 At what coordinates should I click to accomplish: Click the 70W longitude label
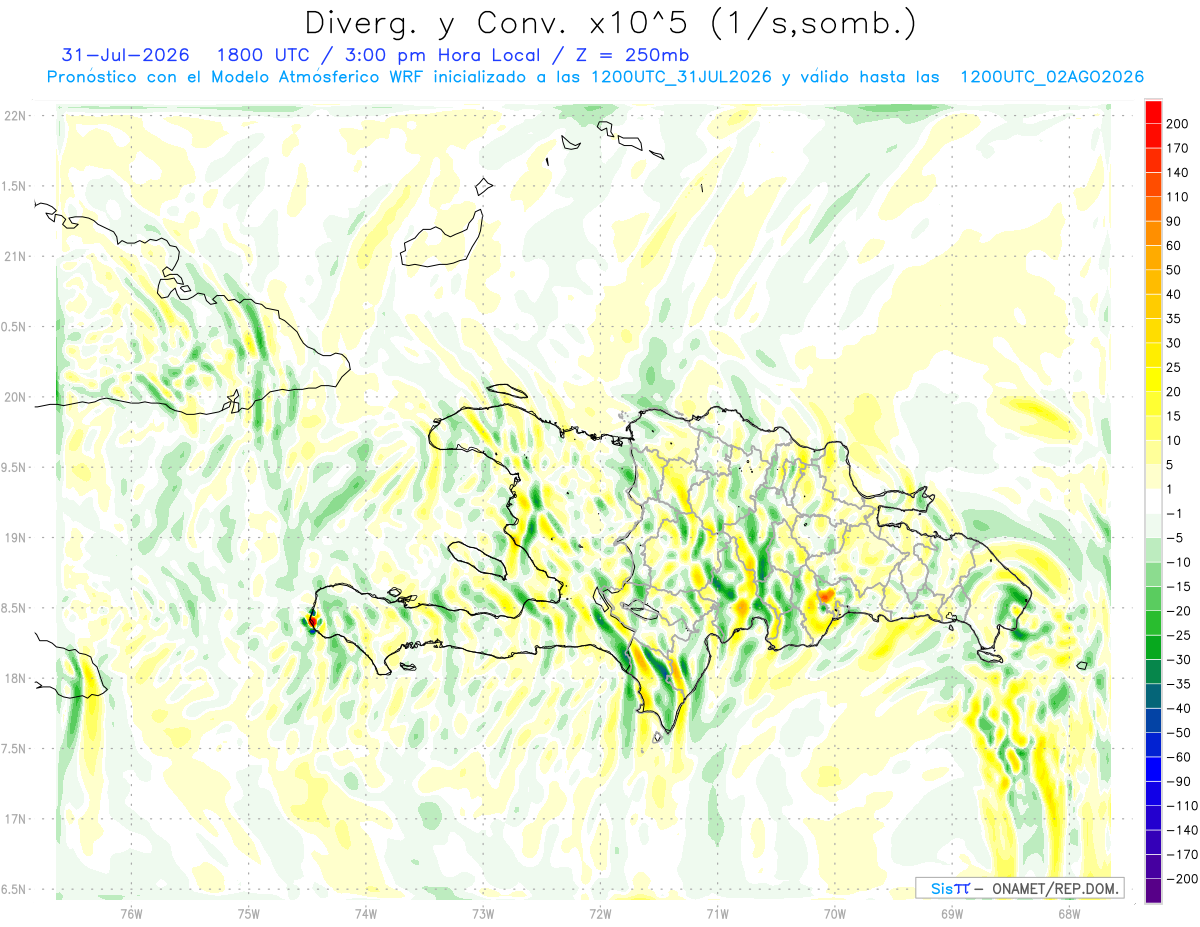pyautogui.click(x=835, y=912)
